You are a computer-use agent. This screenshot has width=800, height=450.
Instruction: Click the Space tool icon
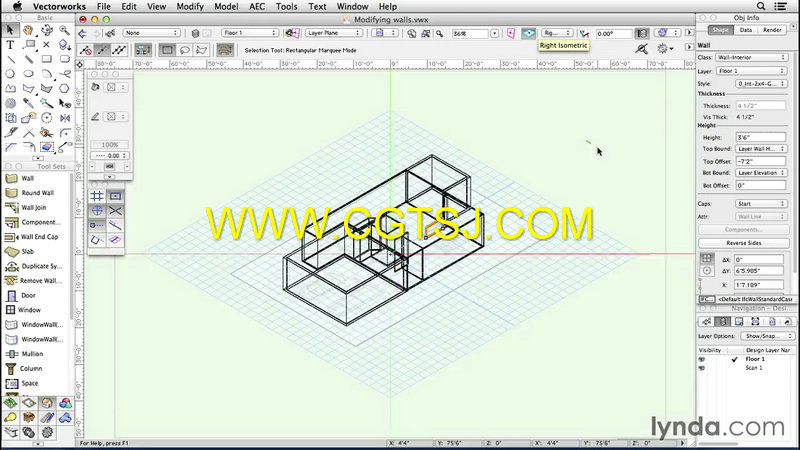click(x=11, y=383)
